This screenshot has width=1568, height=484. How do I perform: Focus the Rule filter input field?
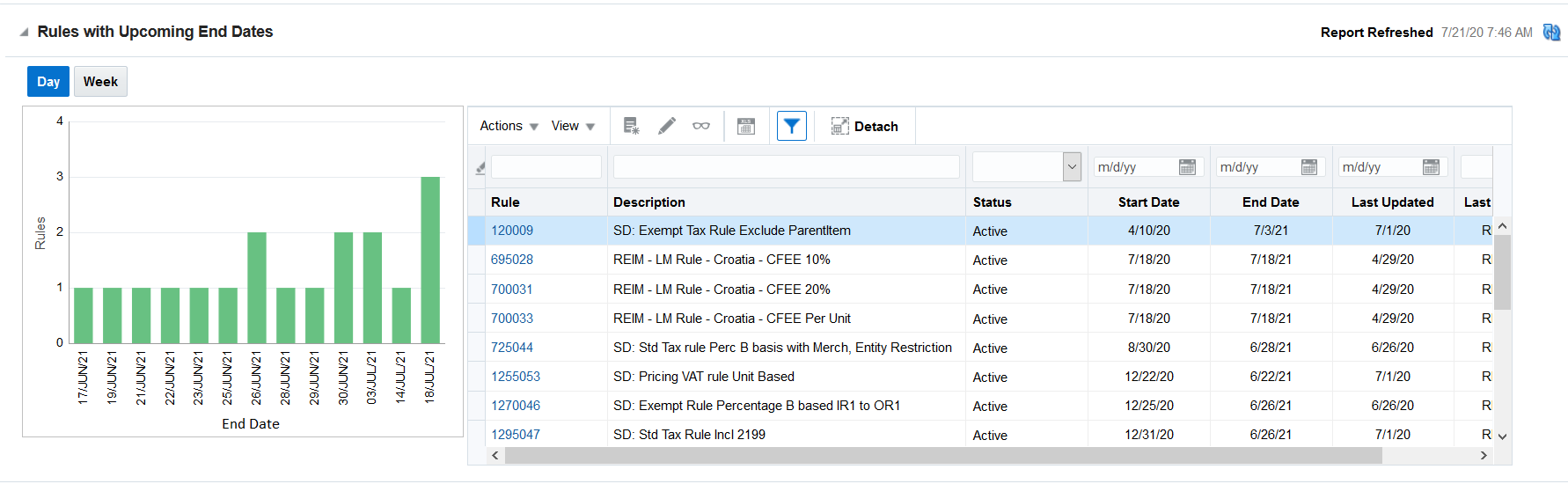click(x=546, y=167)
